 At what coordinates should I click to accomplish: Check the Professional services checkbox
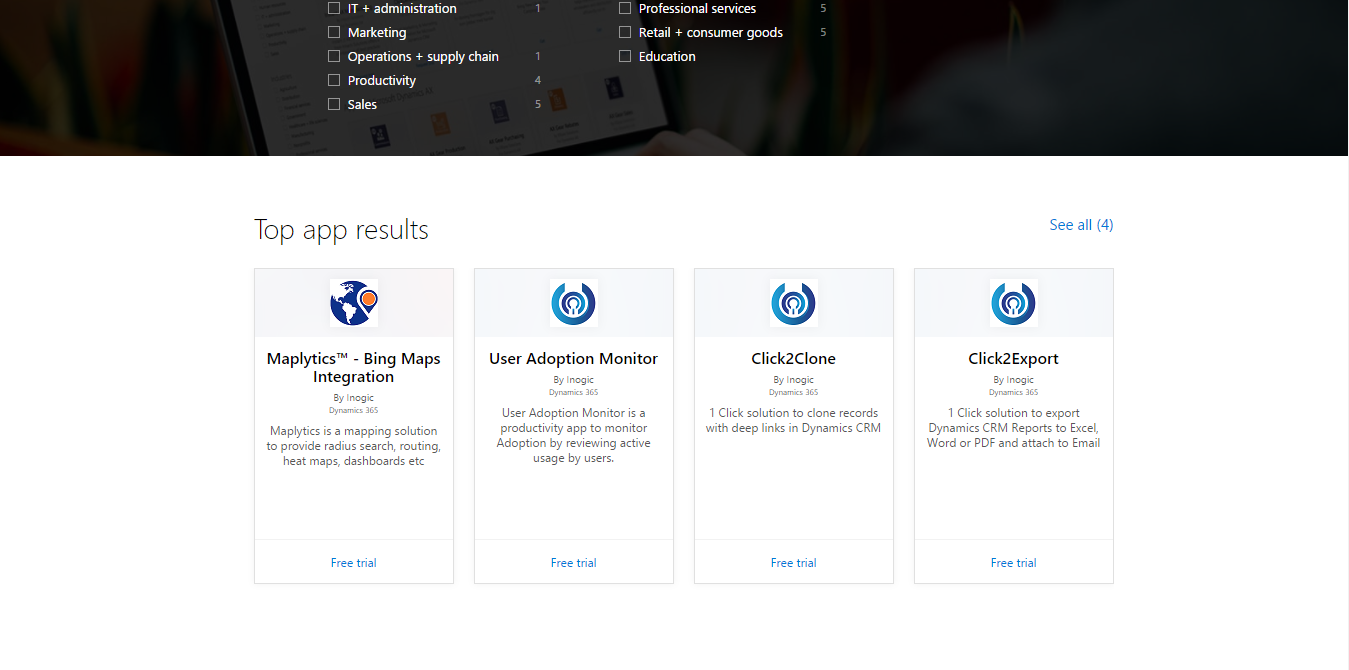(625, 8)
